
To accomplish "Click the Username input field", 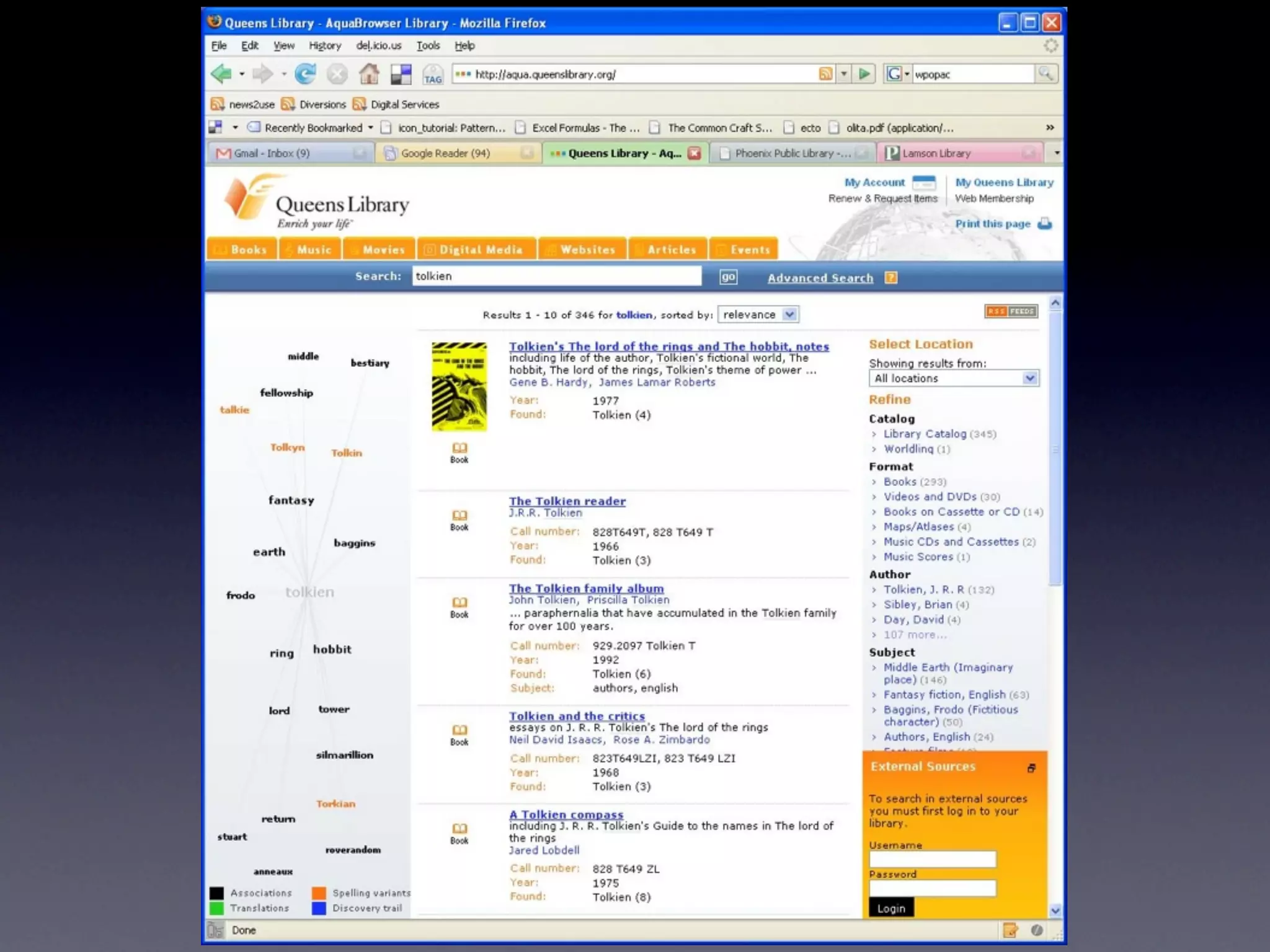I will coord(932,859).
